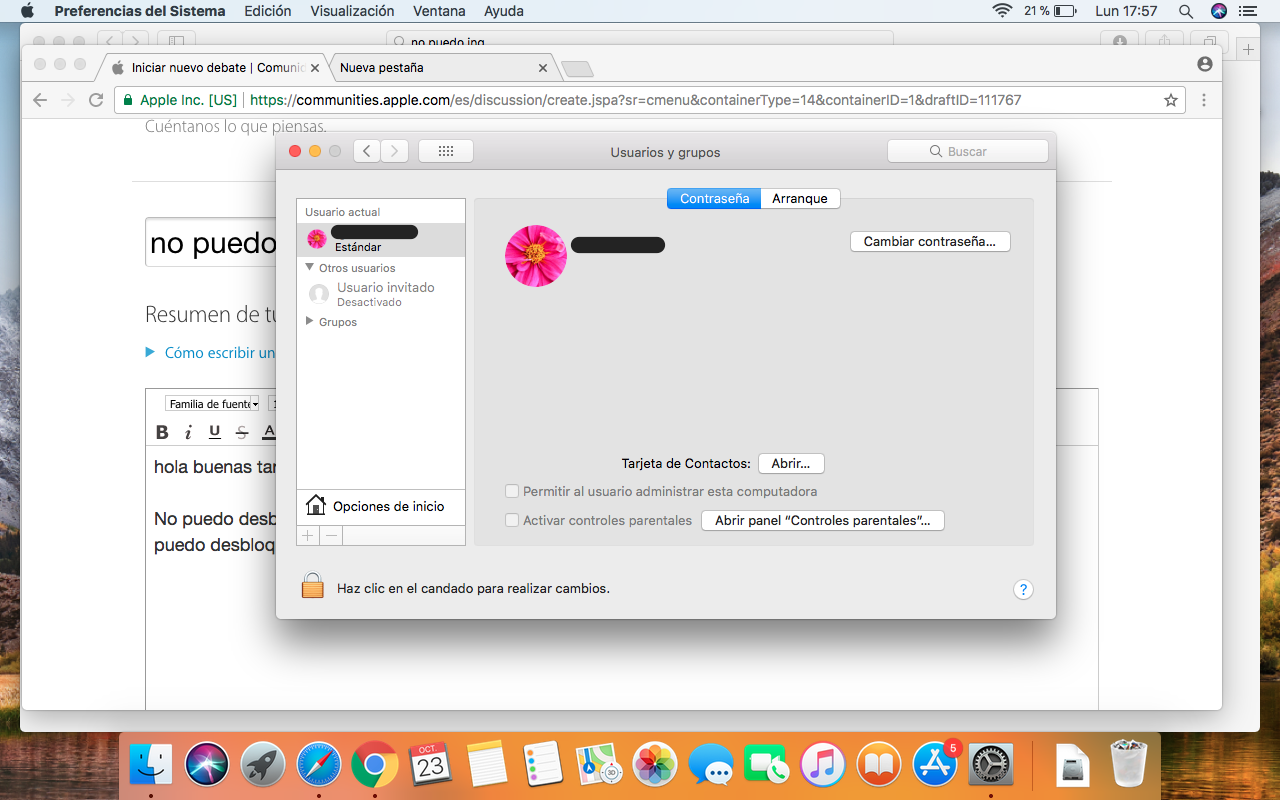
Task: Open Calendar from the Dock
Action: click(431, 765)
